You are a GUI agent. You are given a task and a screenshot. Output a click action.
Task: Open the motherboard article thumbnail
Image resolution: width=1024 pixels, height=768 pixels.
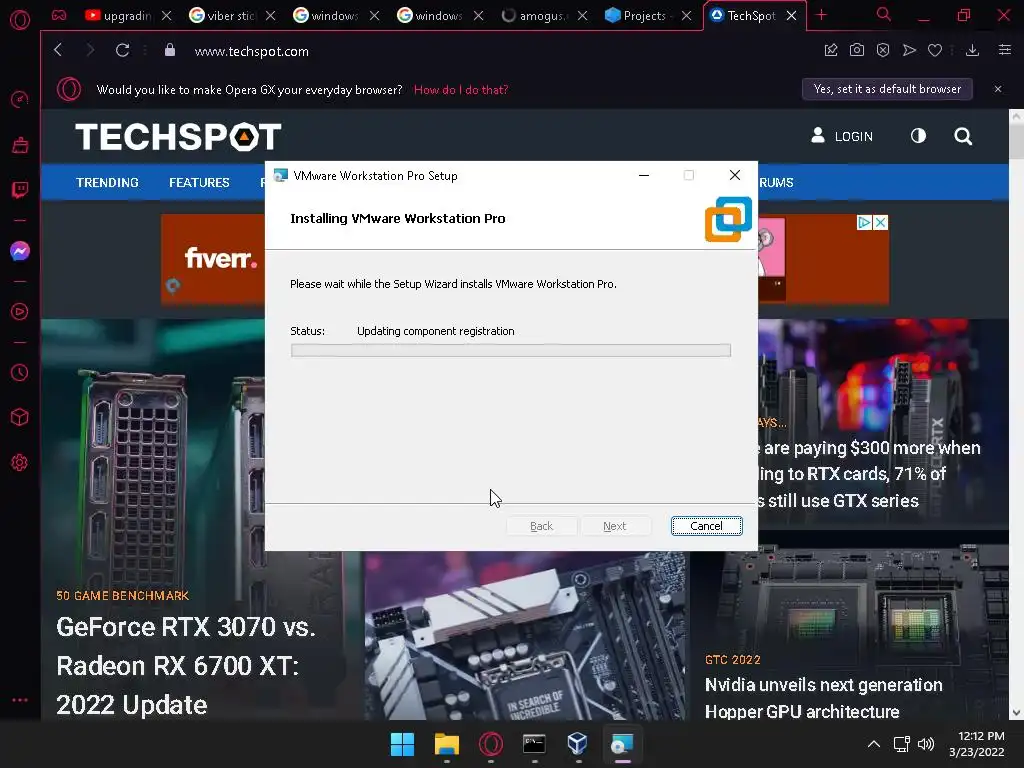pos(526,636)
